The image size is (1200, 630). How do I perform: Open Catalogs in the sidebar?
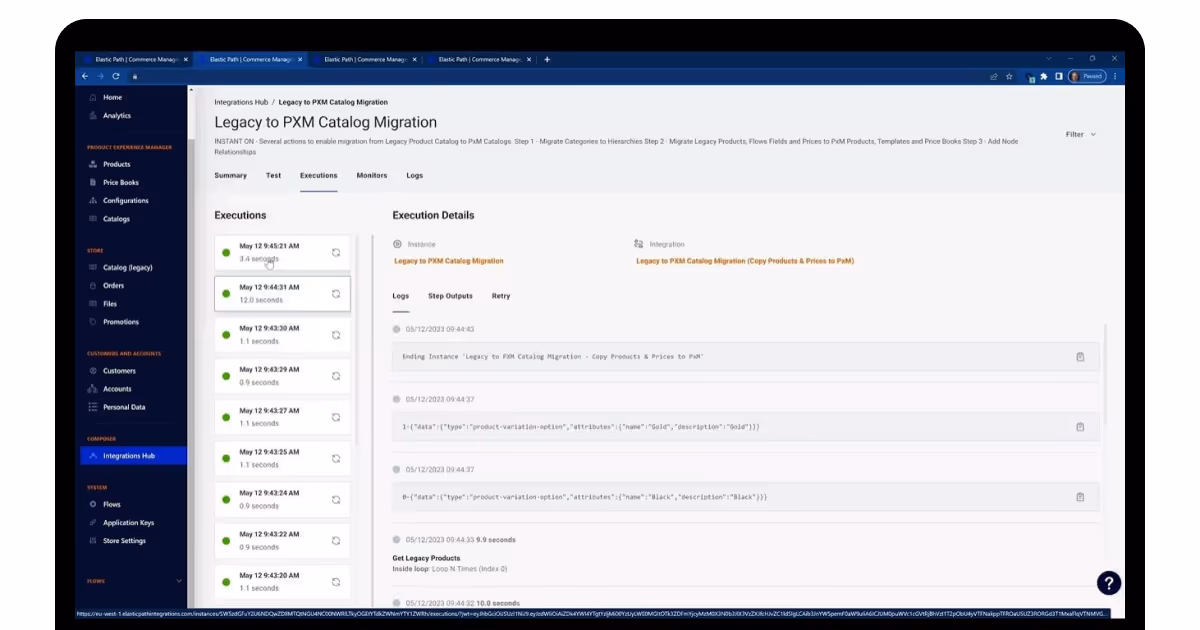point(116,218)
